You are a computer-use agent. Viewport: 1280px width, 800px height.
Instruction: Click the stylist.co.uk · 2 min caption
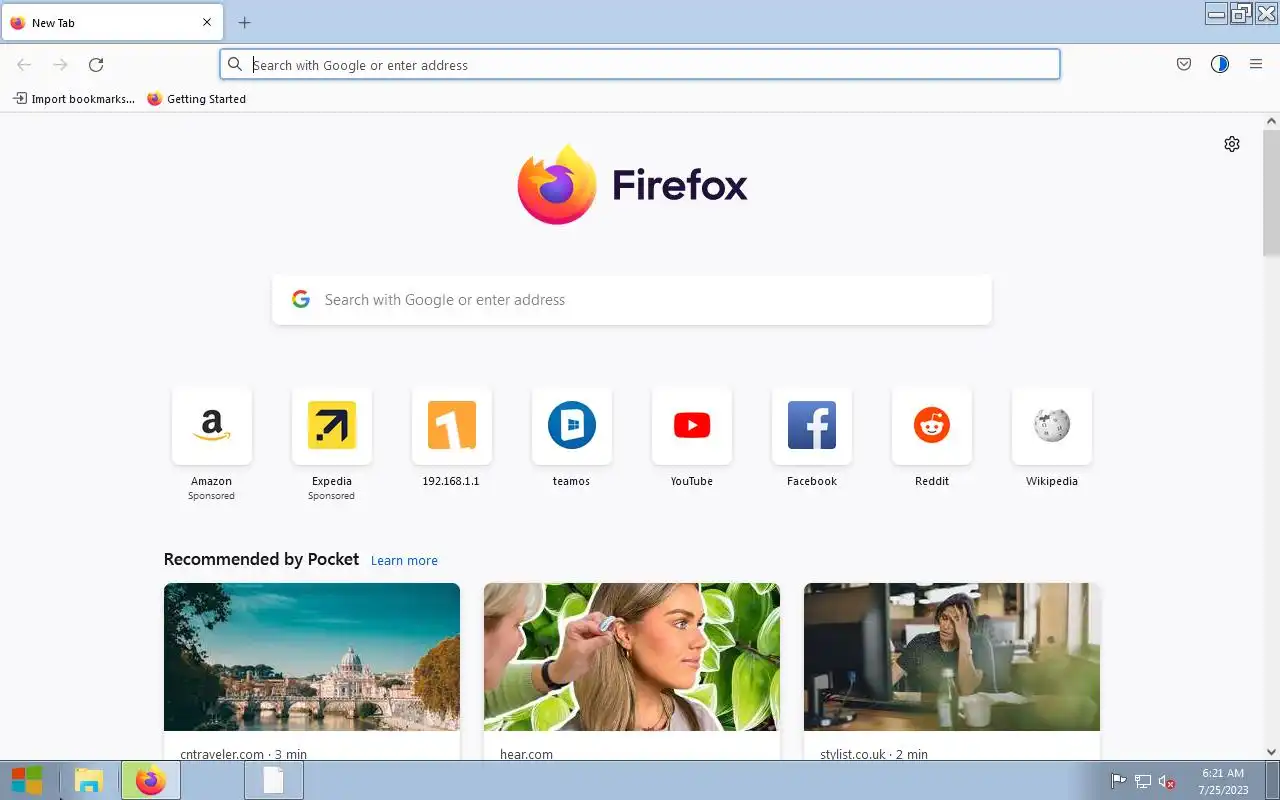point(873,754)
